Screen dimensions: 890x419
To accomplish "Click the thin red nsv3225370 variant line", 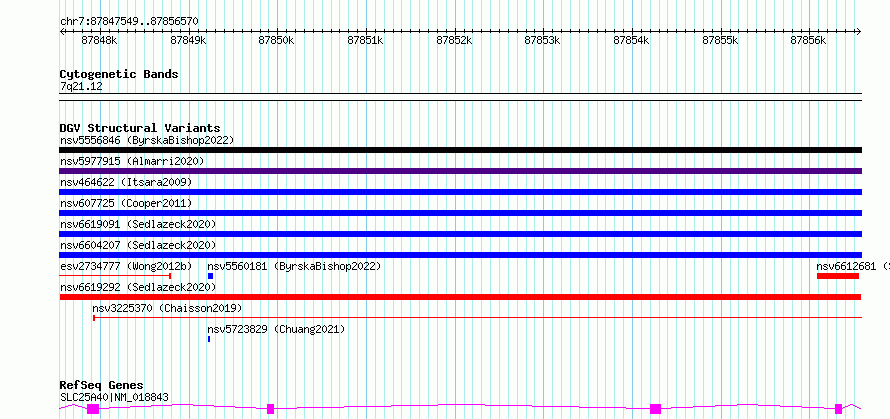I will point(477,318).
